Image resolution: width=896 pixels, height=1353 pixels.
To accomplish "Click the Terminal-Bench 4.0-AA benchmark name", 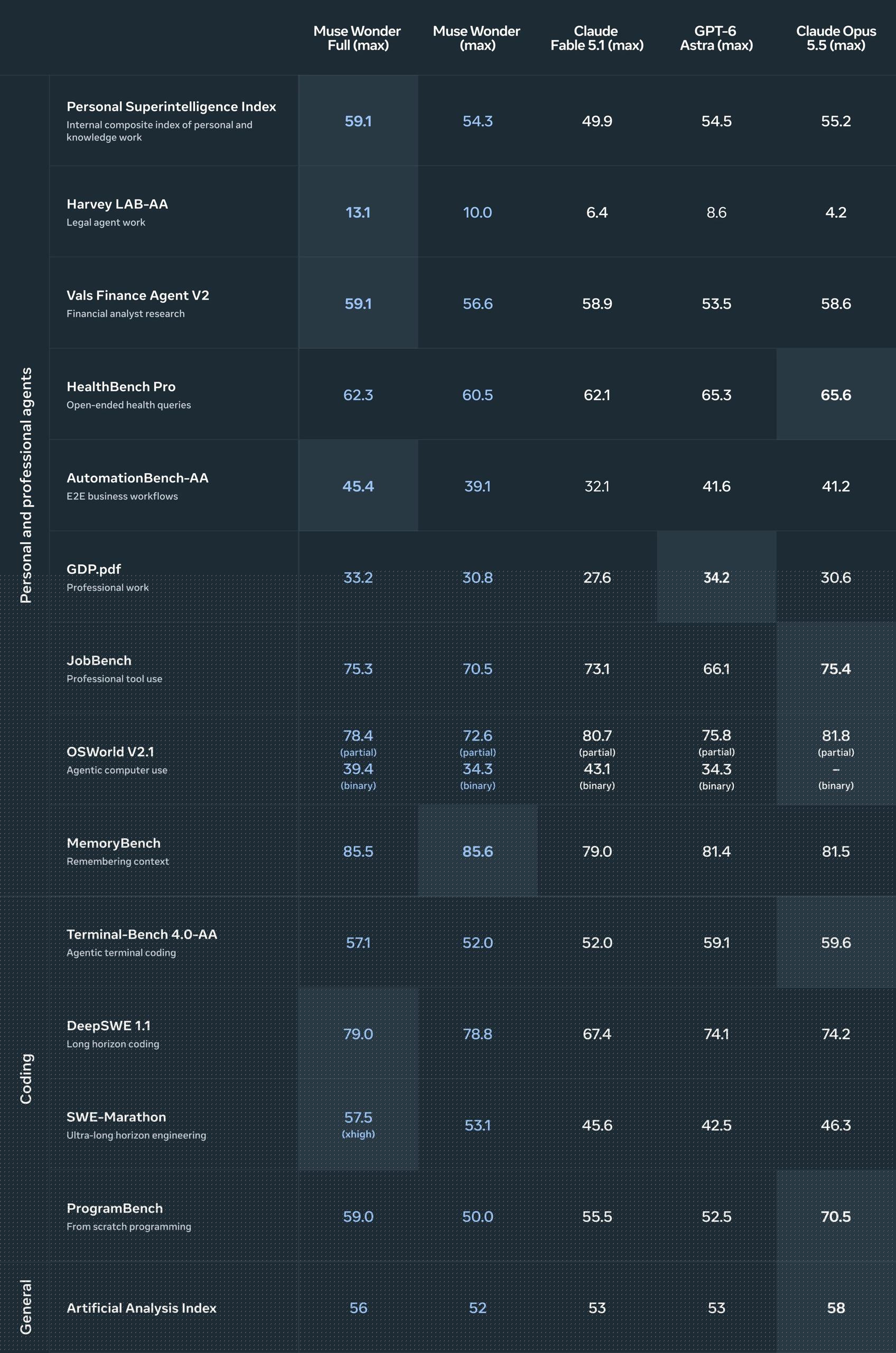I will tap(142, 934).
